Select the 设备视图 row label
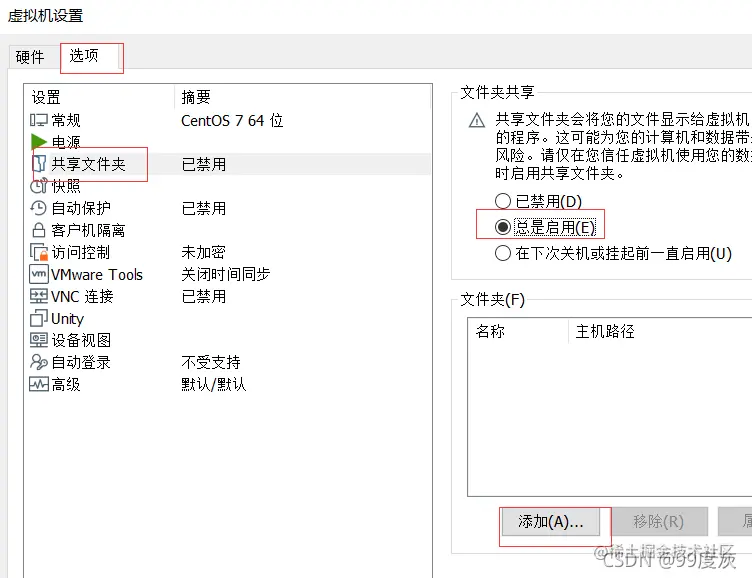 [x=81, y=340]
